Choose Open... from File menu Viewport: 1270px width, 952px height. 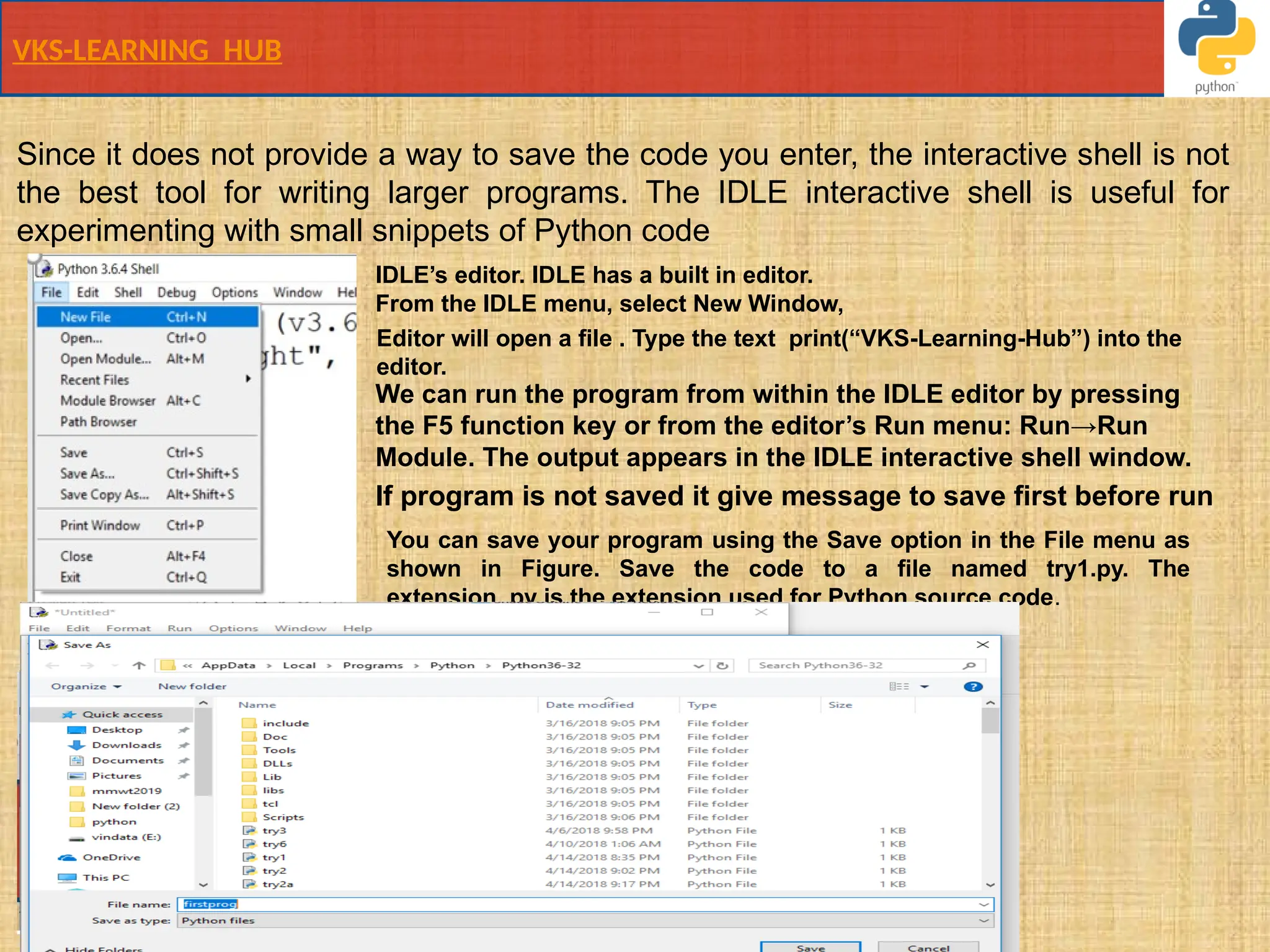tap(148, 338)
